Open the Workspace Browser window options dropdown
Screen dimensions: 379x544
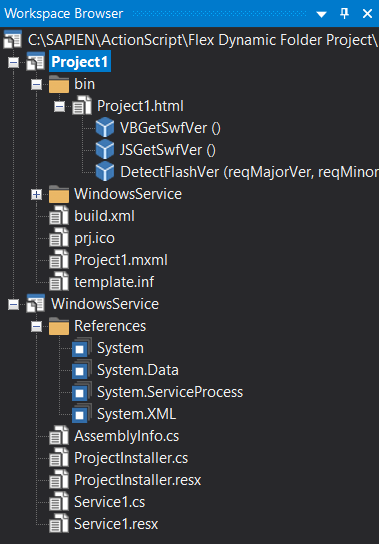(321, 14)
